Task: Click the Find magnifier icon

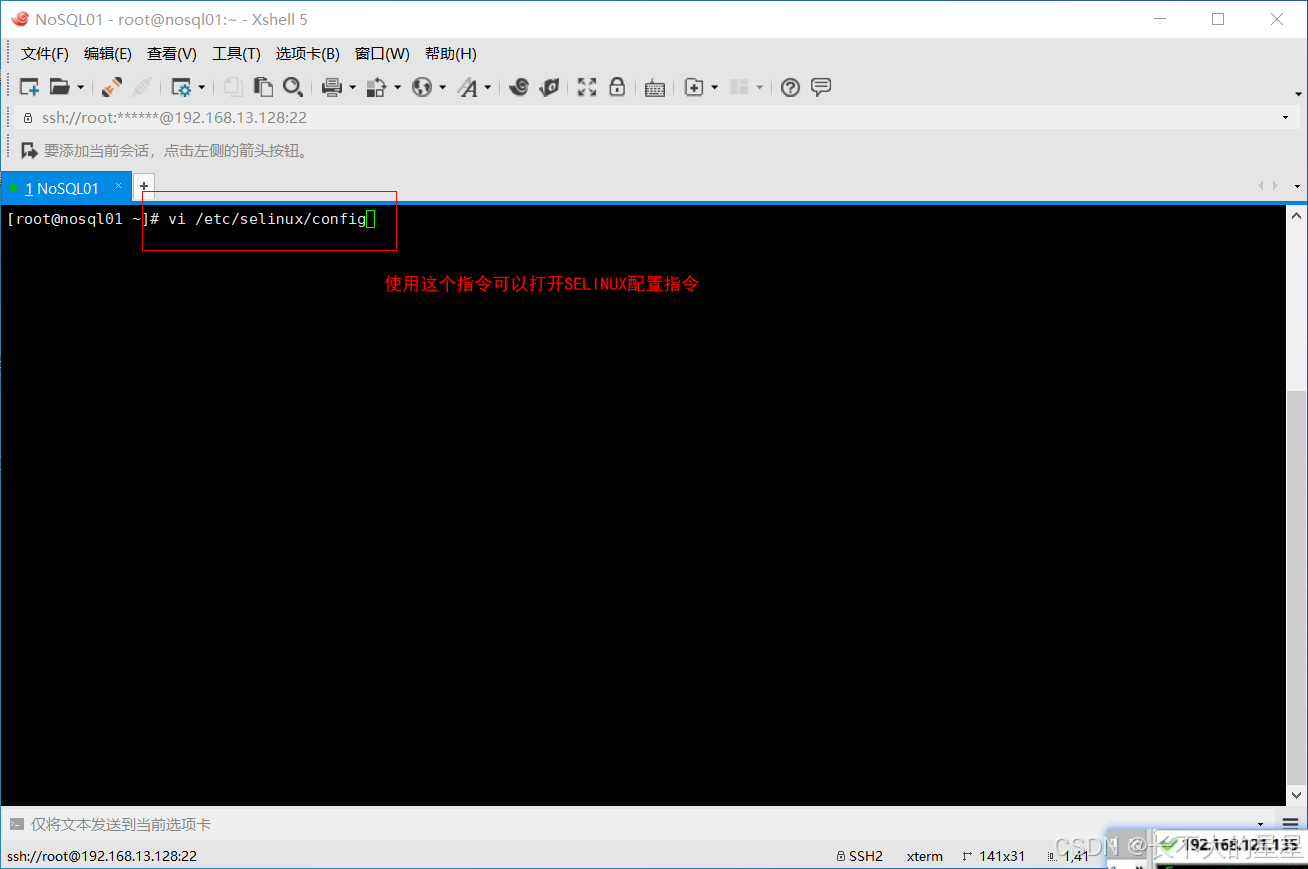Action: (293, 87)
